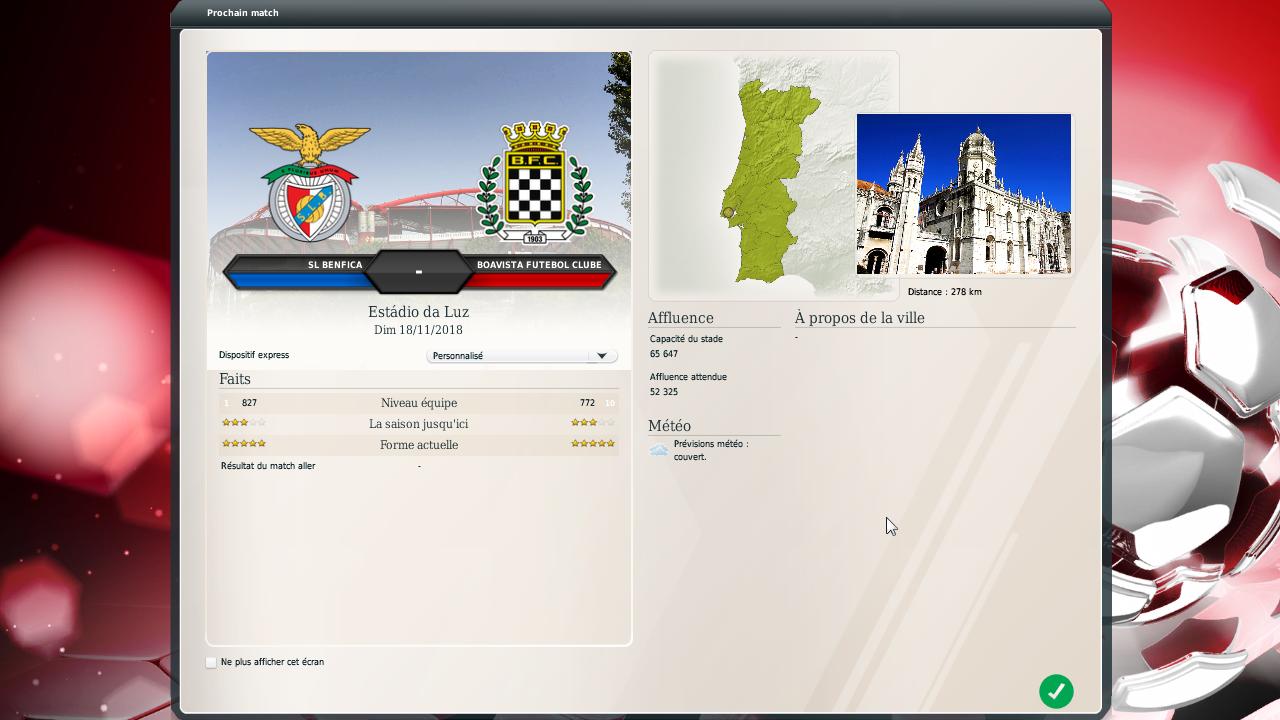Click Benfica's league position badge '1'
Viewport: 1280px width, 720px height.
pyautogui.click(x=227, y=403)
